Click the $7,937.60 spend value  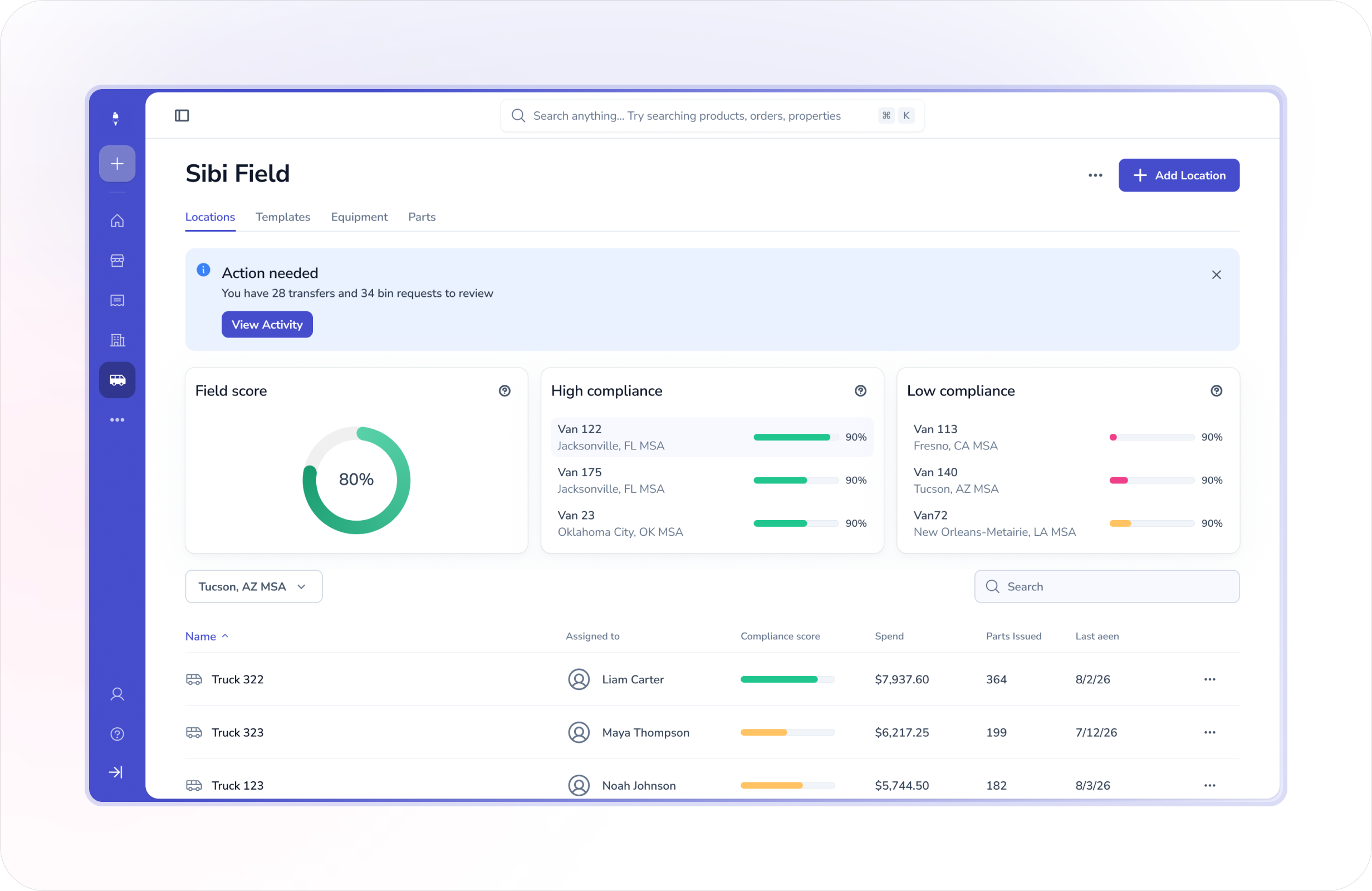pos(901,679)
